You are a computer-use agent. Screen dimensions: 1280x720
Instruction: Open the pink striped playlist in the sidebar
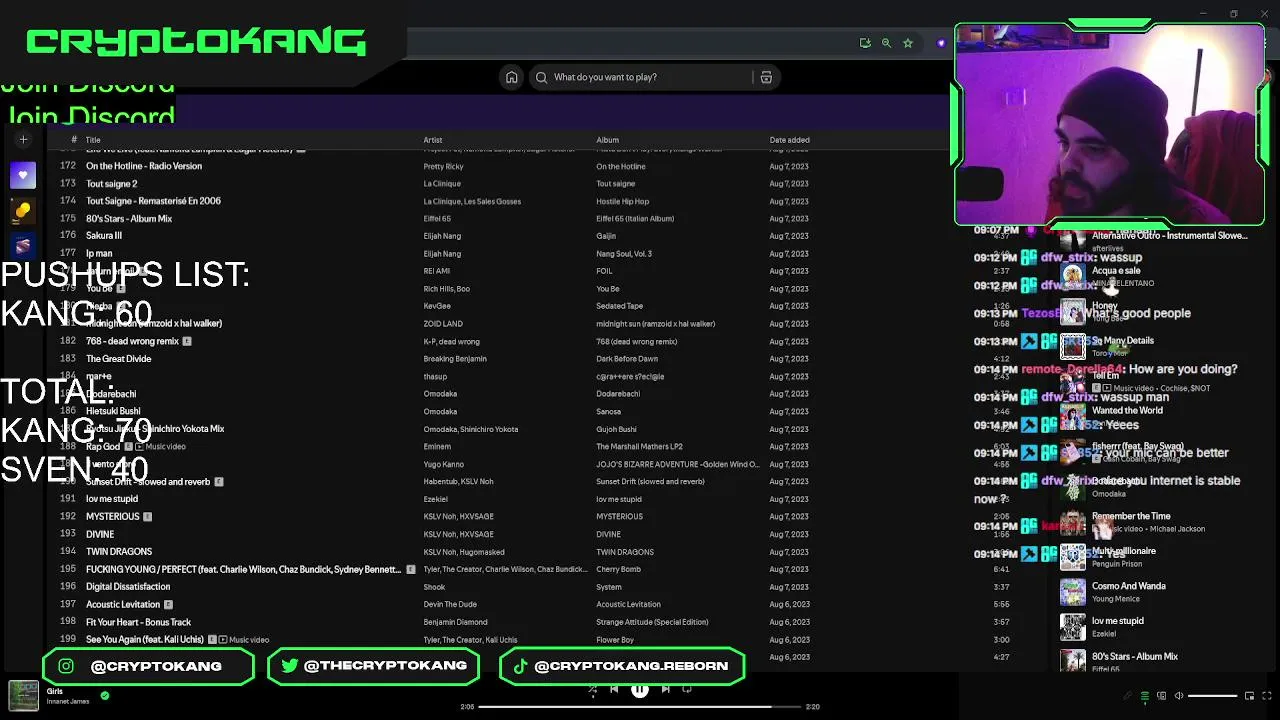[23, 245]
